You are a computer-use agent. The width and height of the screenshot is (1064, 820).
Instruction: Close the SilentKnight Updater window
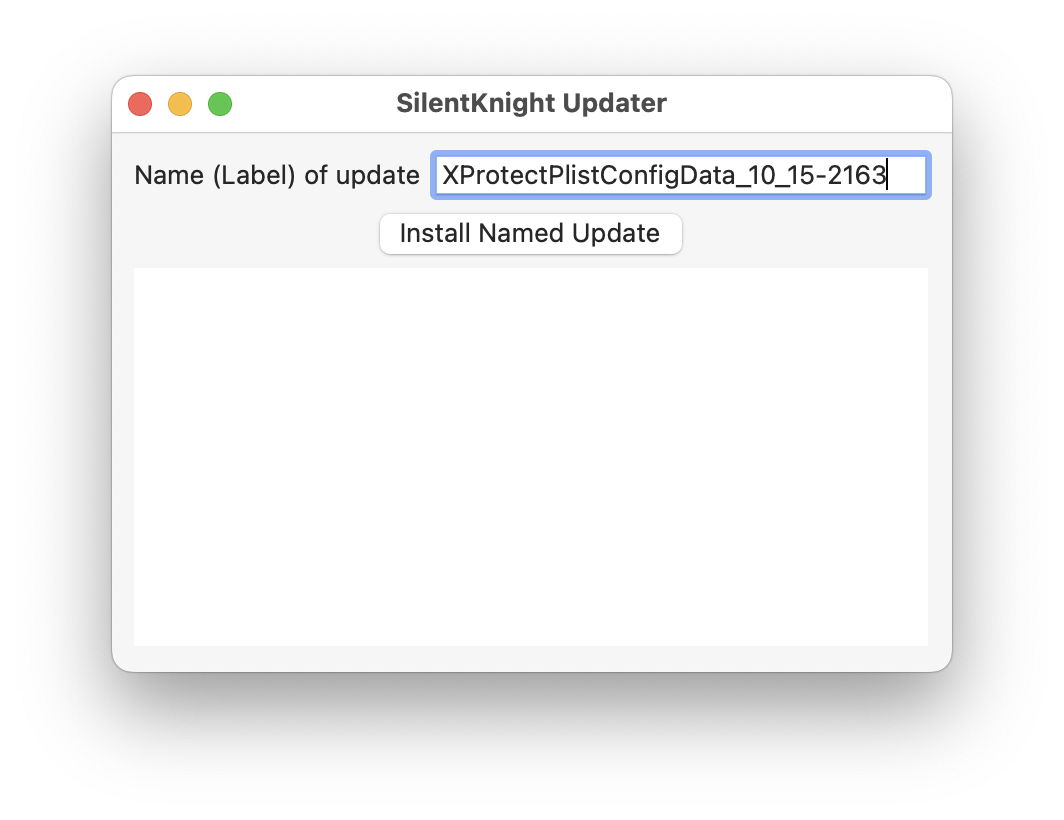coord(140,104)
